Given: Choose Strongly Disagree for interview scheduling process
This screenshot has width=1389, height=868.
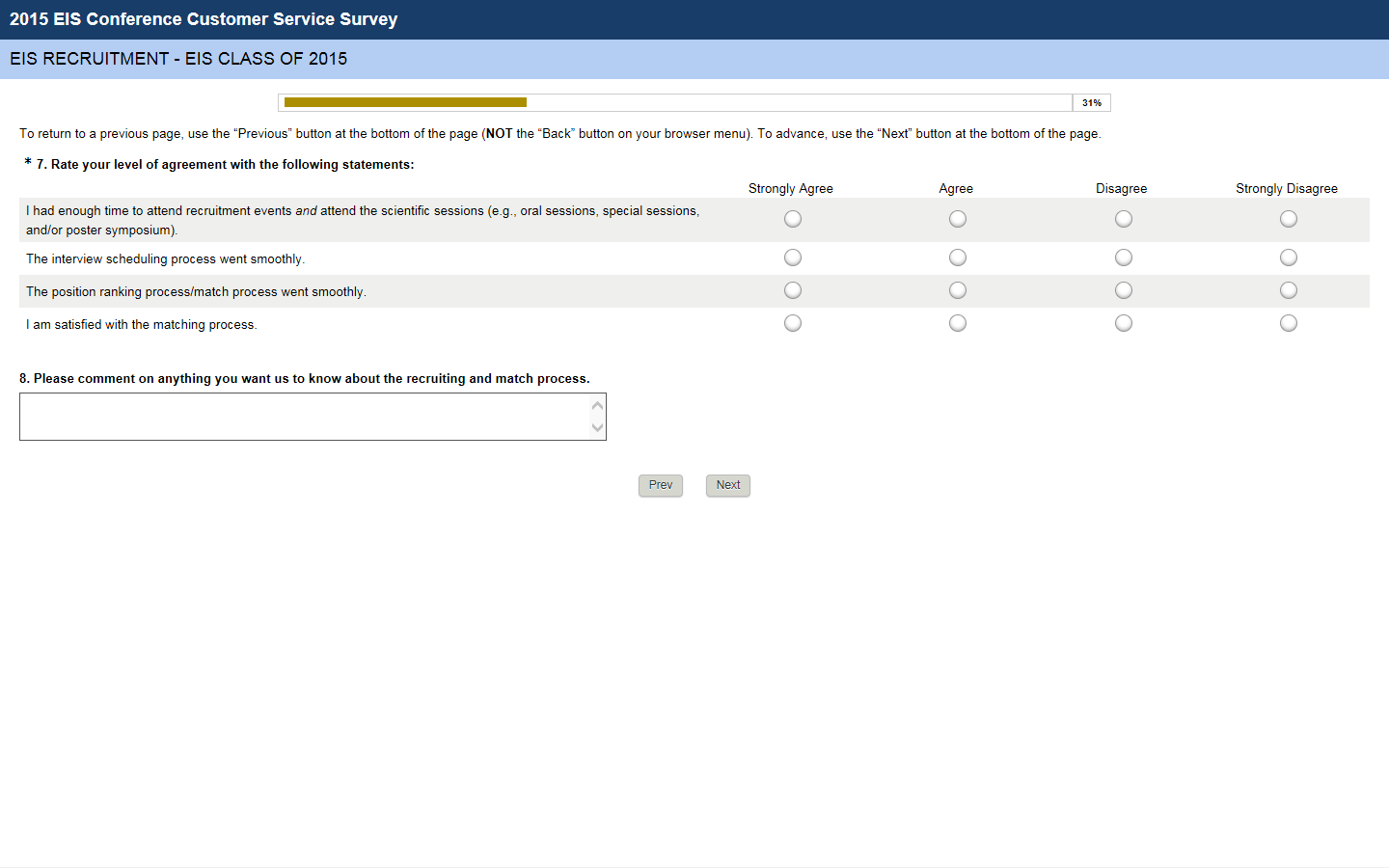Looking at the screenshot, I should click(x=1289, y=258).
